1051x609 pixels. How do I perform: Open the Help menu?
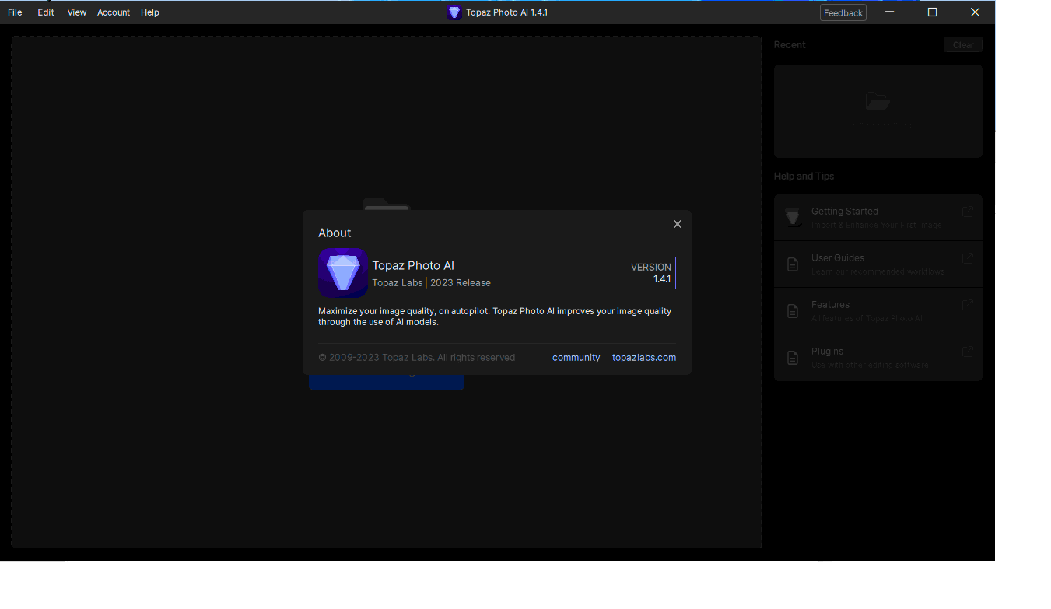(151, 13)
